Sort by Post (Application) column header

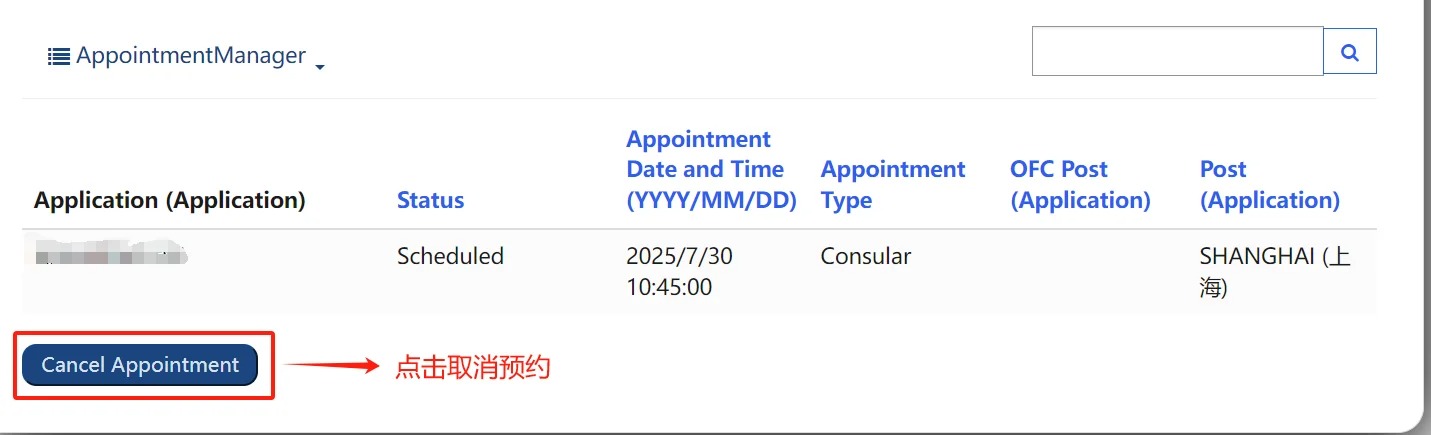click(x=1270, y=185)
